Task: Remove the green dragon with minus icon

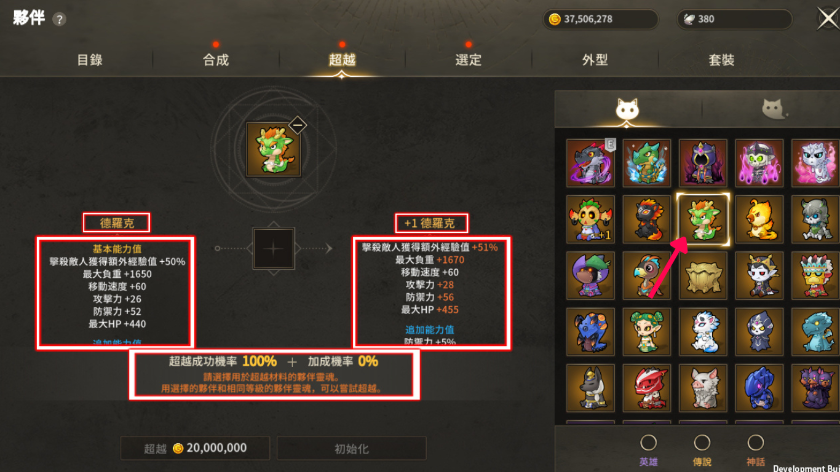Action: coord(297,125)
